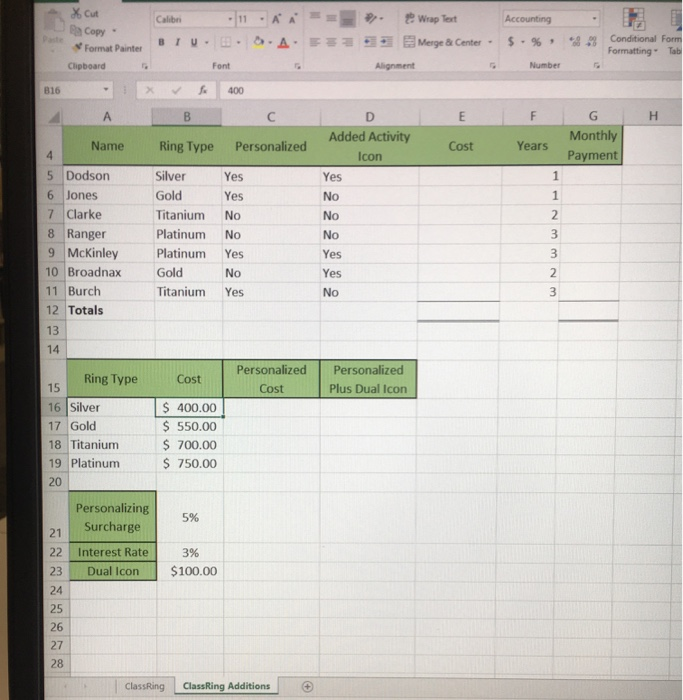Select the column B header
Screen dimensions: 683x700
(187, 117)
